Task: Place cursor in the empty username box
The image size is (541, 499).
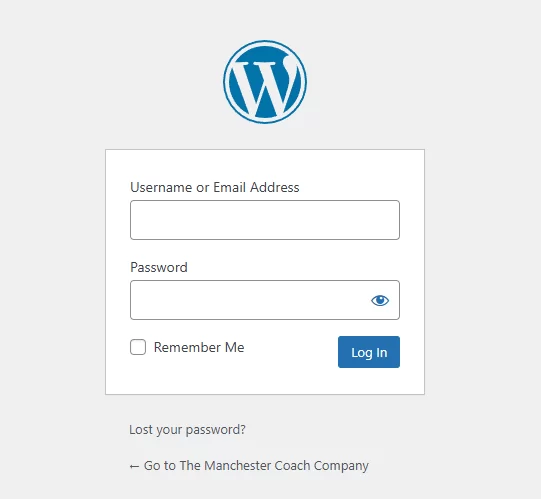Action: [x=265, y=220]
